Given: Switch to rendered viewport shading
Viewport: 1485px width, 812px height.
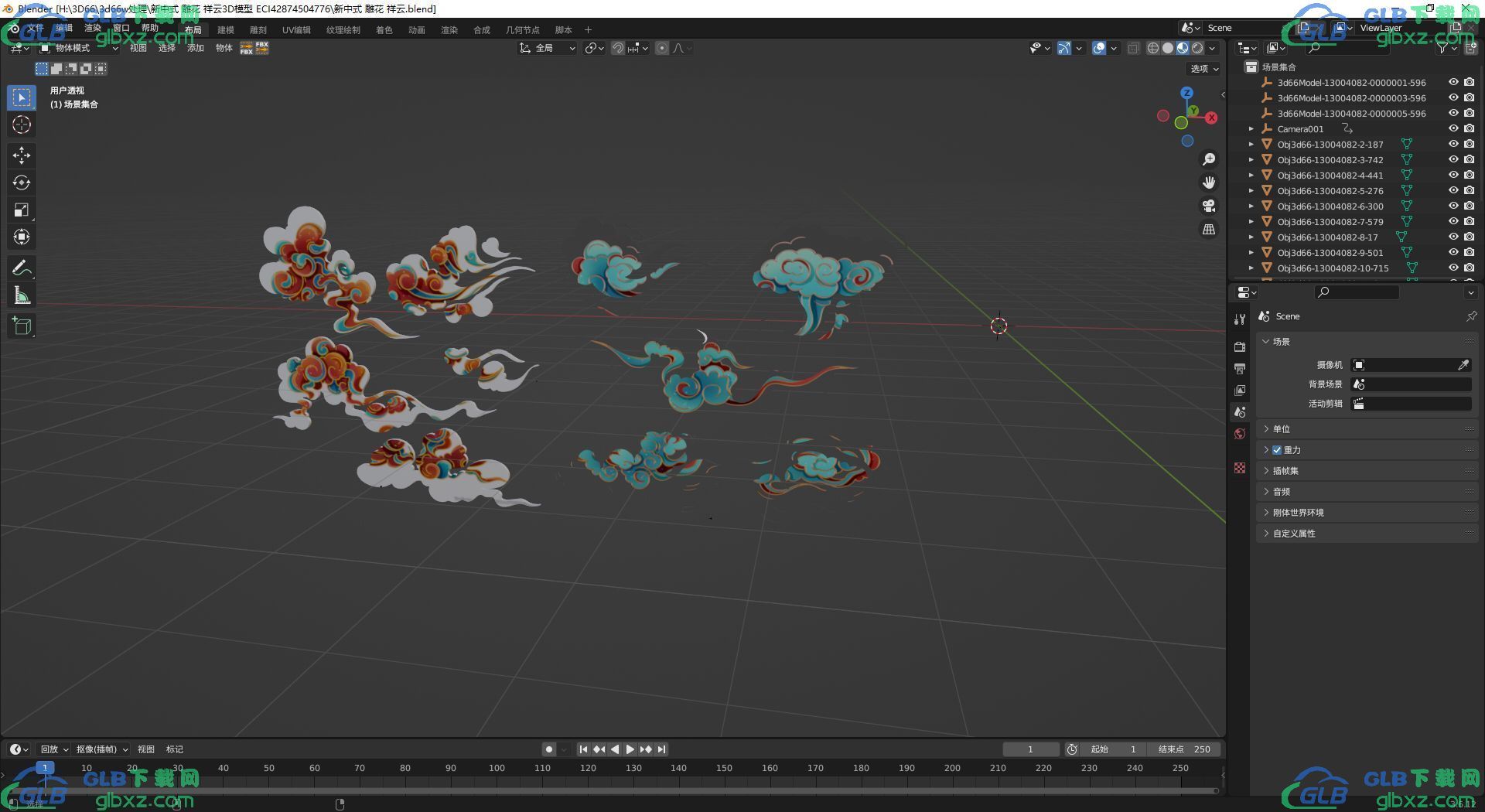Looking at the screenshot, I should coord(1197,48).
